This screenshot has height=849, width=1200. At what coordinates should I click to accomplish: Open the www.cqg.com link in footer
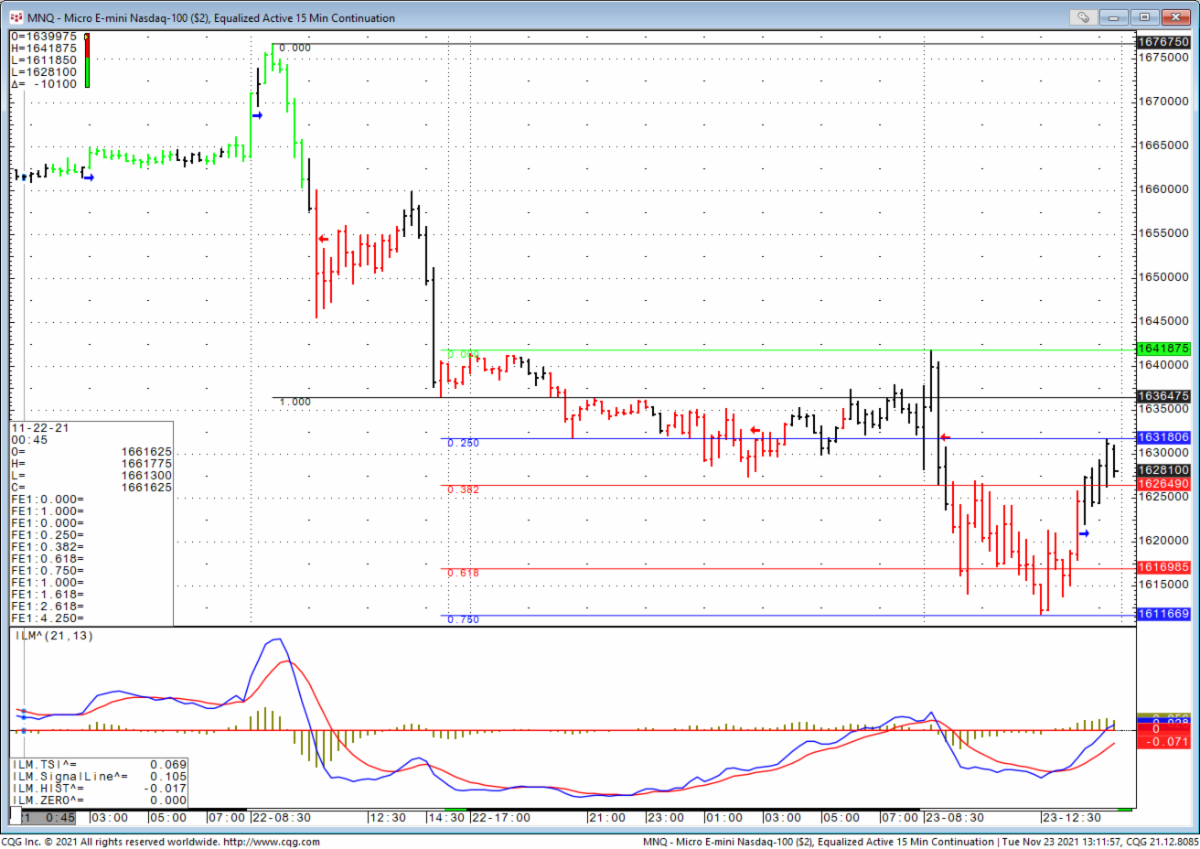[263, 842]
